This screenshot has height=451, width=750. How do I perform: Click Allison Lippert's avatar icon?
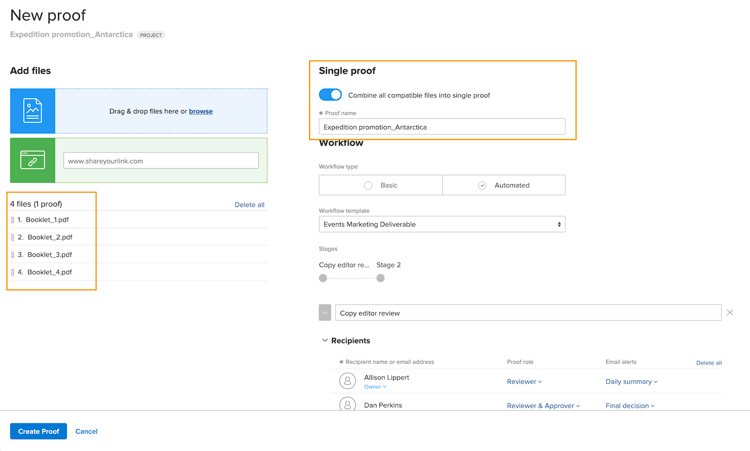347,381
